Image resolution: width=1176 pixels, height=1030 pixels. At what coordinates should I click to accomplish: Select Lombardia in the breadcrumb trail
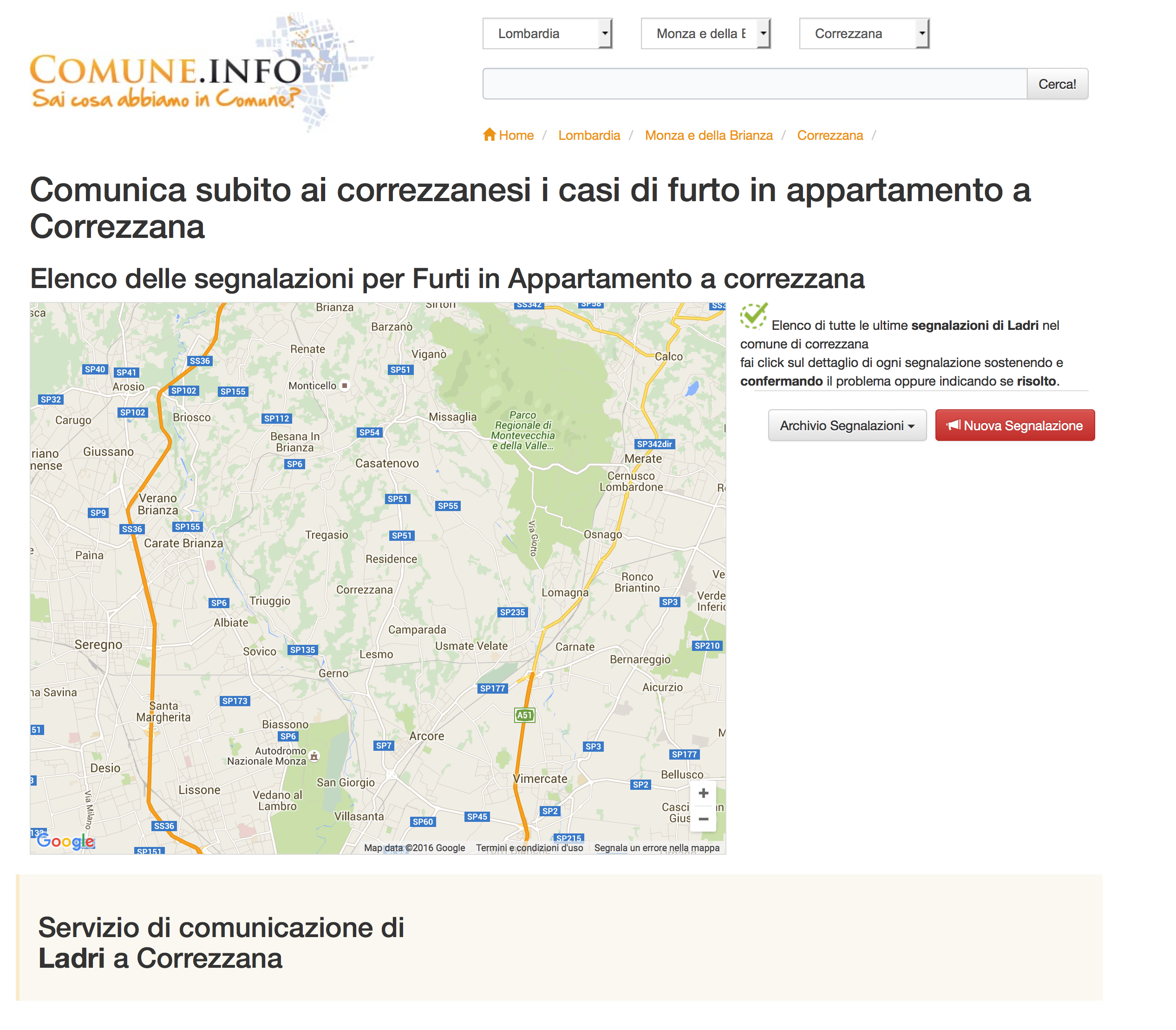coord(589,135)
